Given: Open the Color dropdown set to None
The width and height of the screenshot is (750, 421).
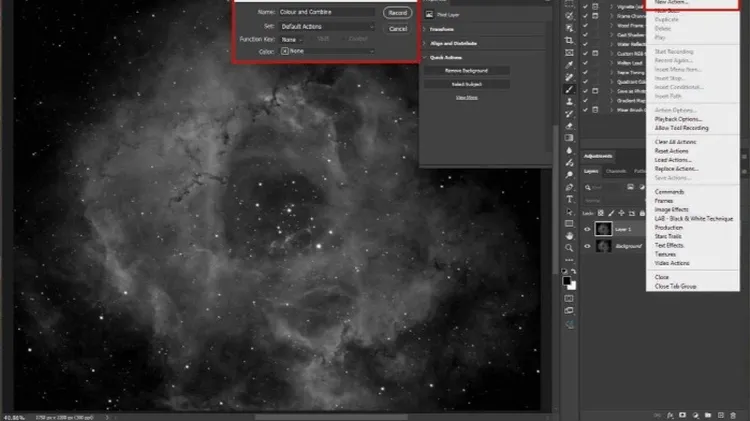Looking at the screenshot, I should pyautogui.click(x=328, y=51).
